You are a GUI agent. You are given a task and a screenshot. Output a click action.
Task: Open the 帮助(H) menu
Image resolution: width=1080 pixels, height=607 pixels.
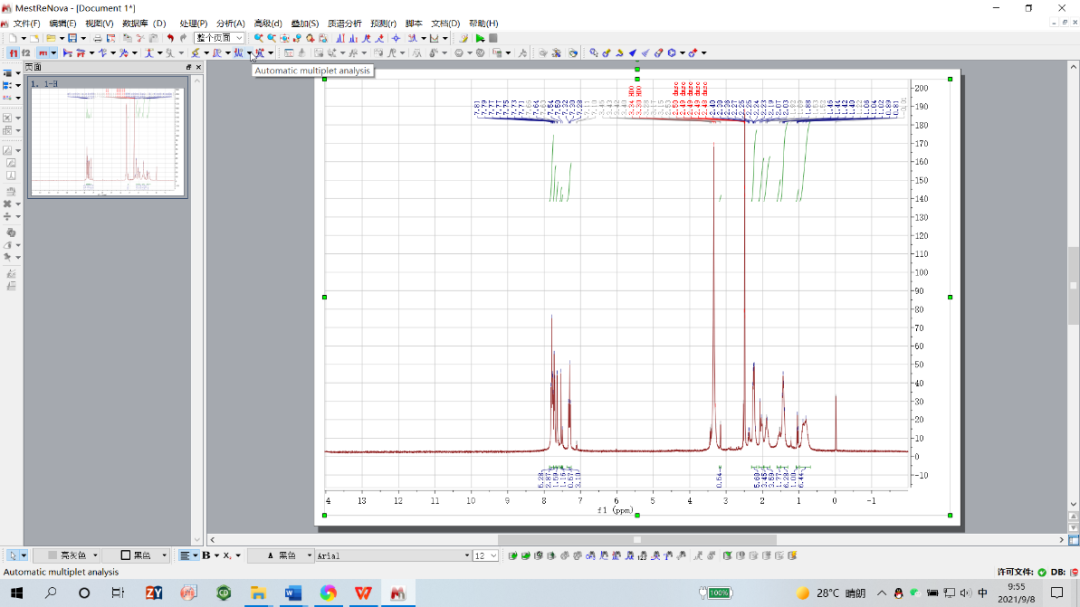[x=483, y=23]
